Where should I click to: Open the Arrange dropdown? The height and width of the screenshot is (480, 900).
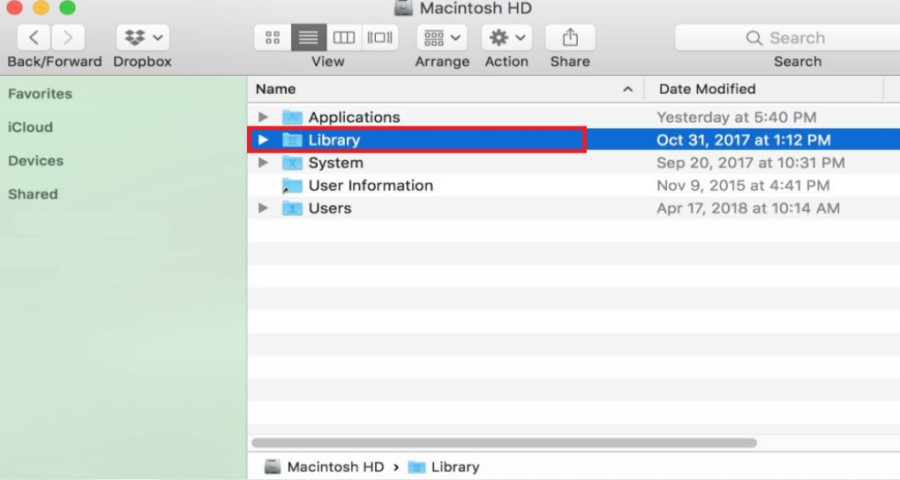click(441, 38)
